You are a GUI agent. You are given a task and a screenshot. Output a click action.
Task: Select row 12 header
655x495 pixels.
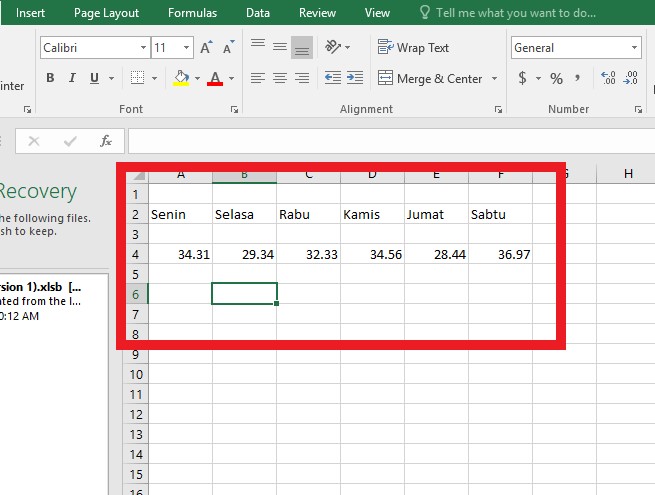(136, 414)
